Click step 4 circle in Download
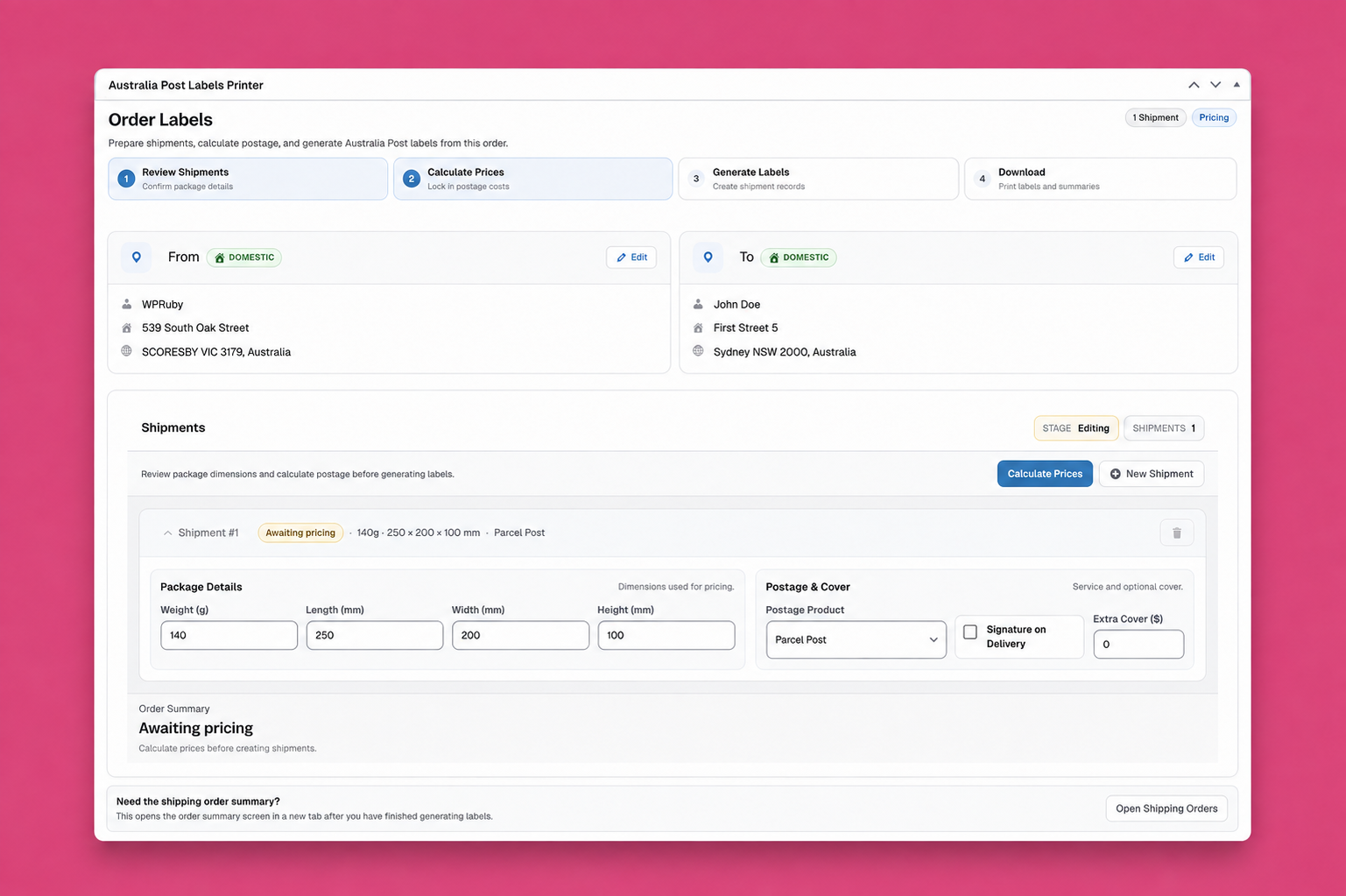This screenshot has width=1346, height=896. tap(983, 179)
